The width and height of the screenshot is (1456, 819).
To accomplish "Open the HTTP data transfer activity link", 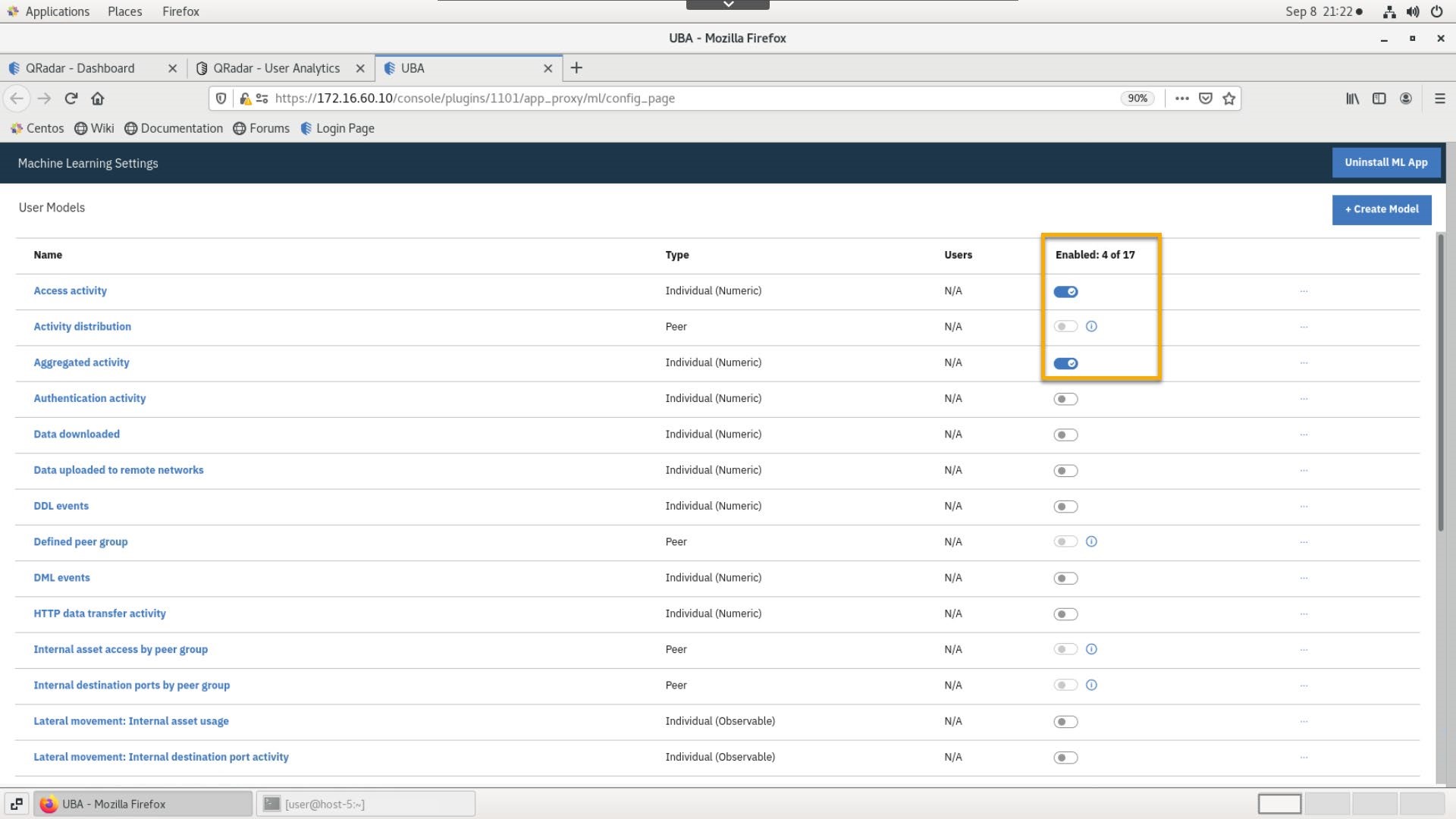I will [x=99, y=613].
